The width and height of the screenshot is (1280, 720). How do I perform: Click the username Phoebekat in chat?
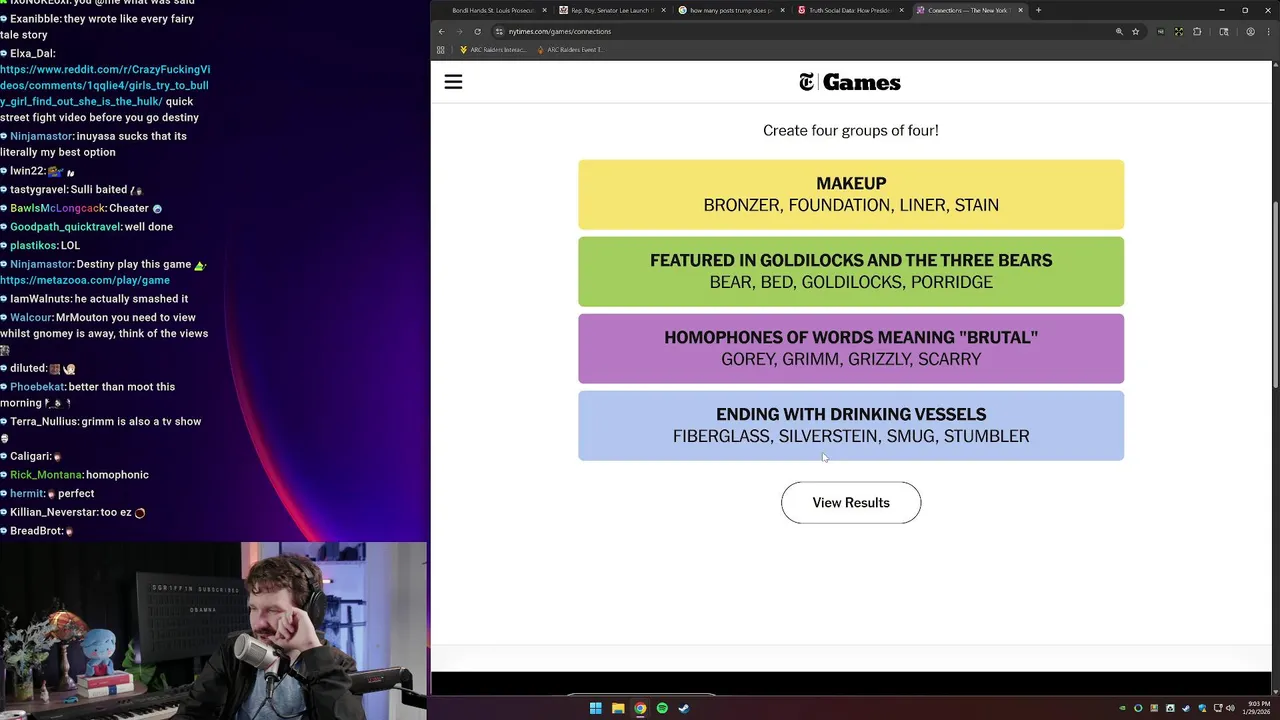point(37,387)
